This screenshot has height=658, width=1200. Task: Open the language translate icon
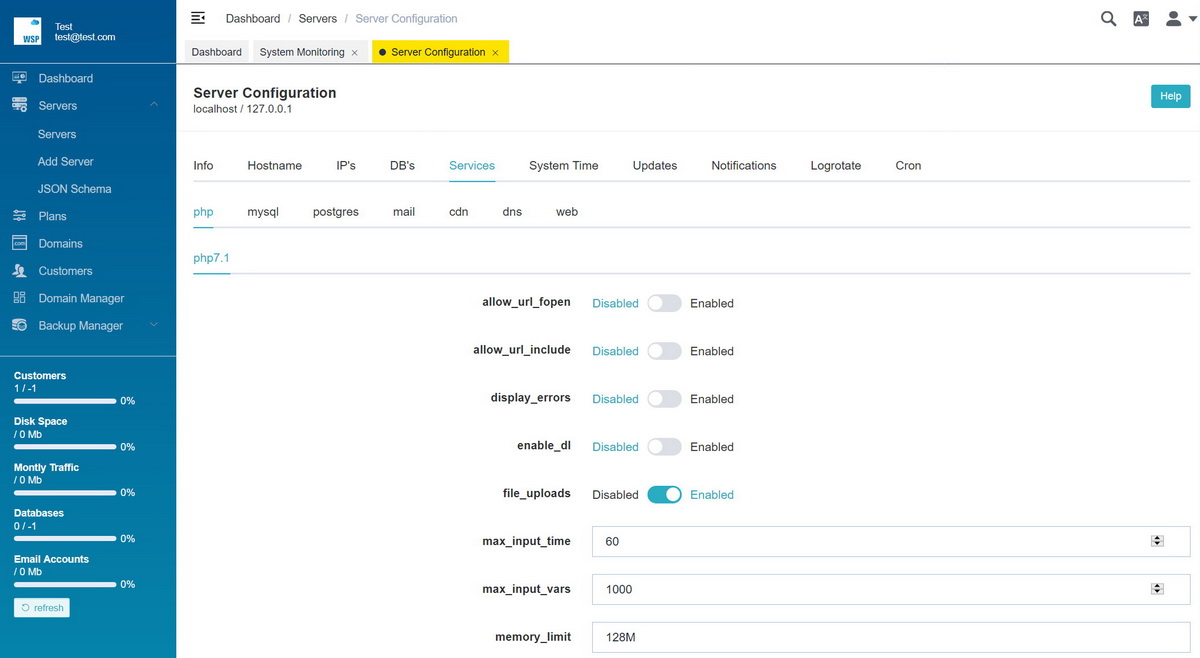click(1141, 18)
